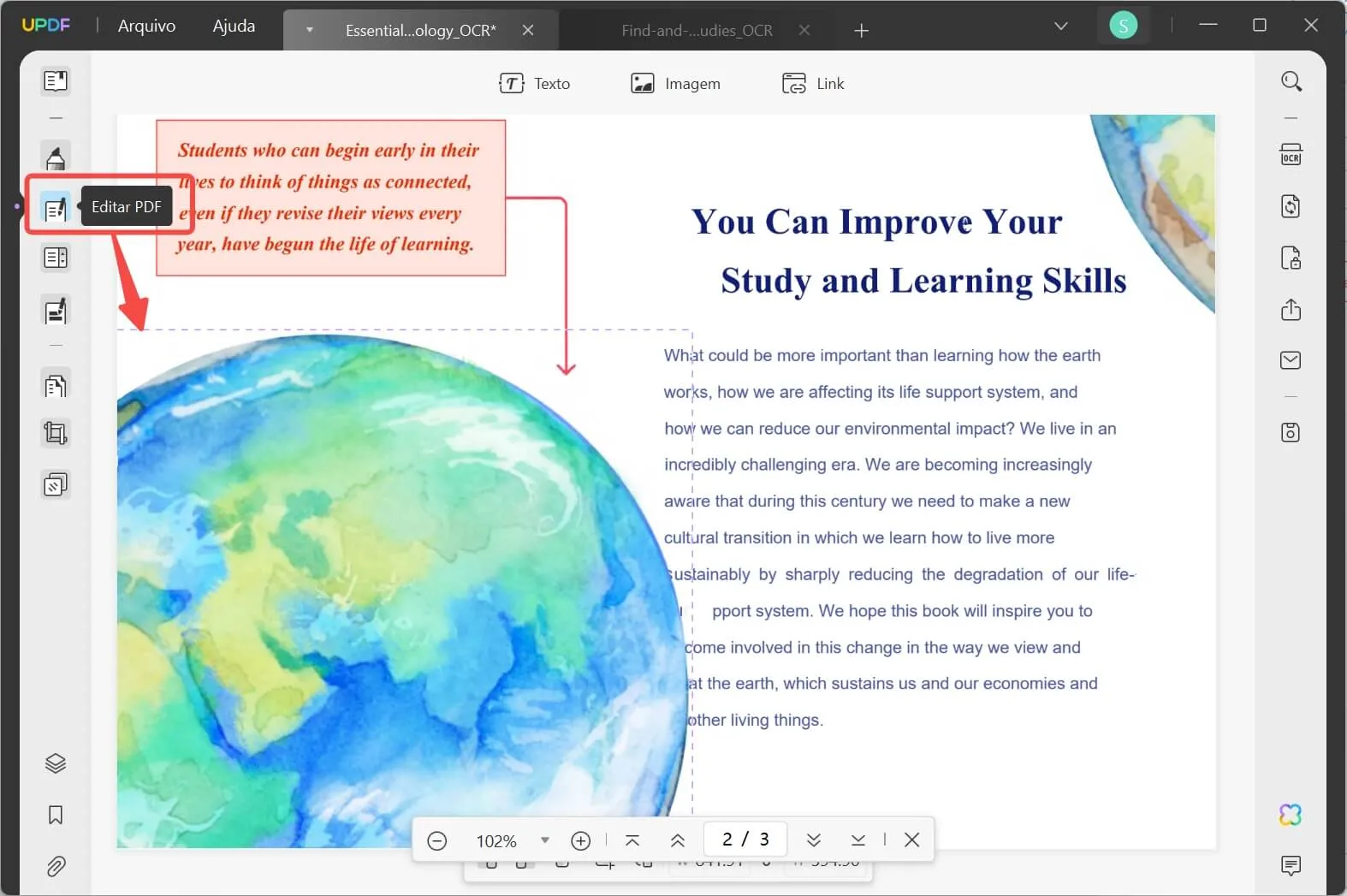1347x896 pixels.
Task: Zoom in with the plus button
Action: coord(581,841)
